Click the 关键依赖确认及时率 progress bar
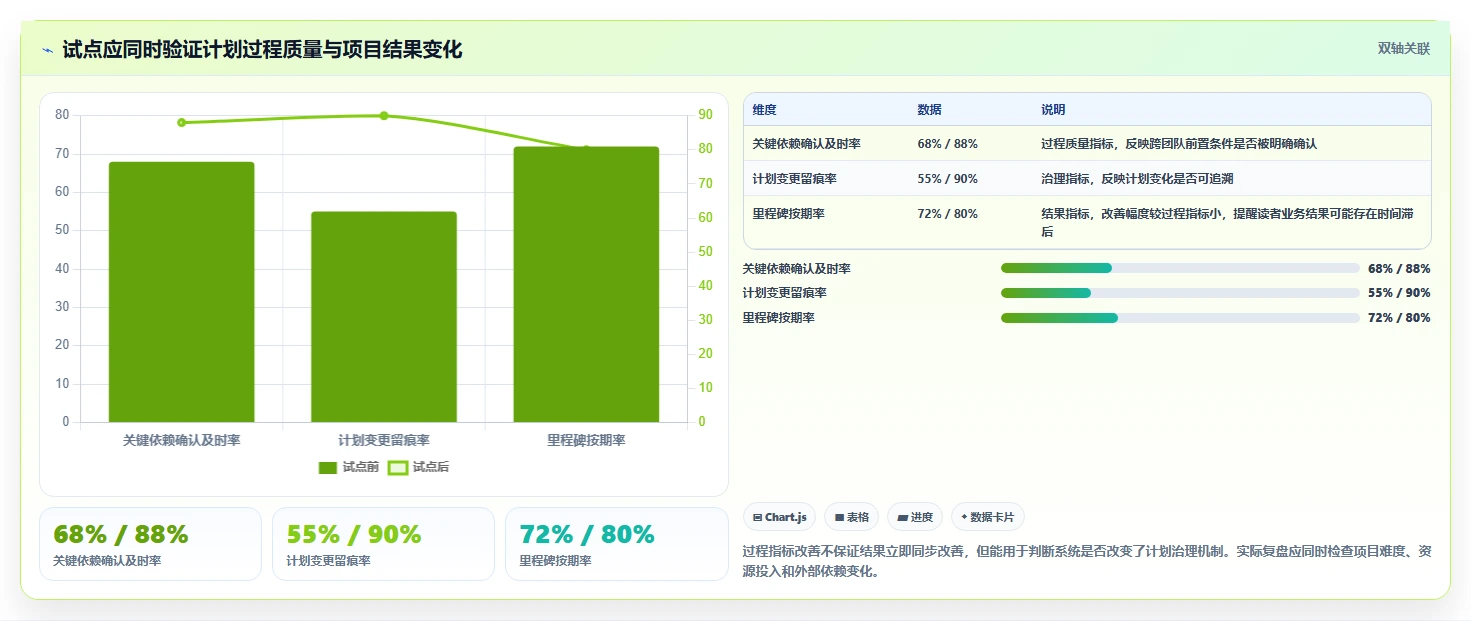 pos(1180,268)
